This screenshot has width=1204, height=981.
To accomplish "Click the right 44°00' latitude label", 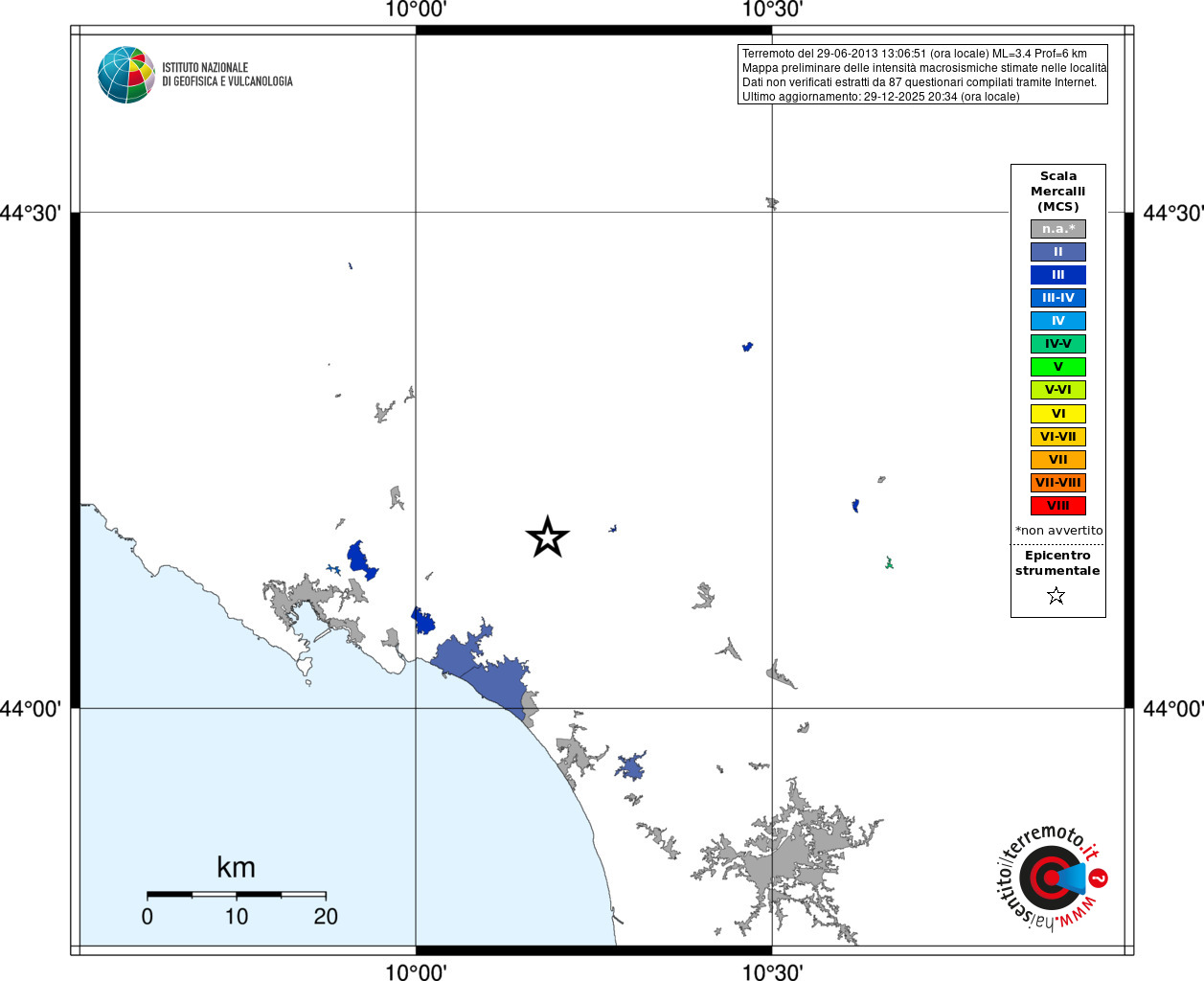I will coord(1173,709).
